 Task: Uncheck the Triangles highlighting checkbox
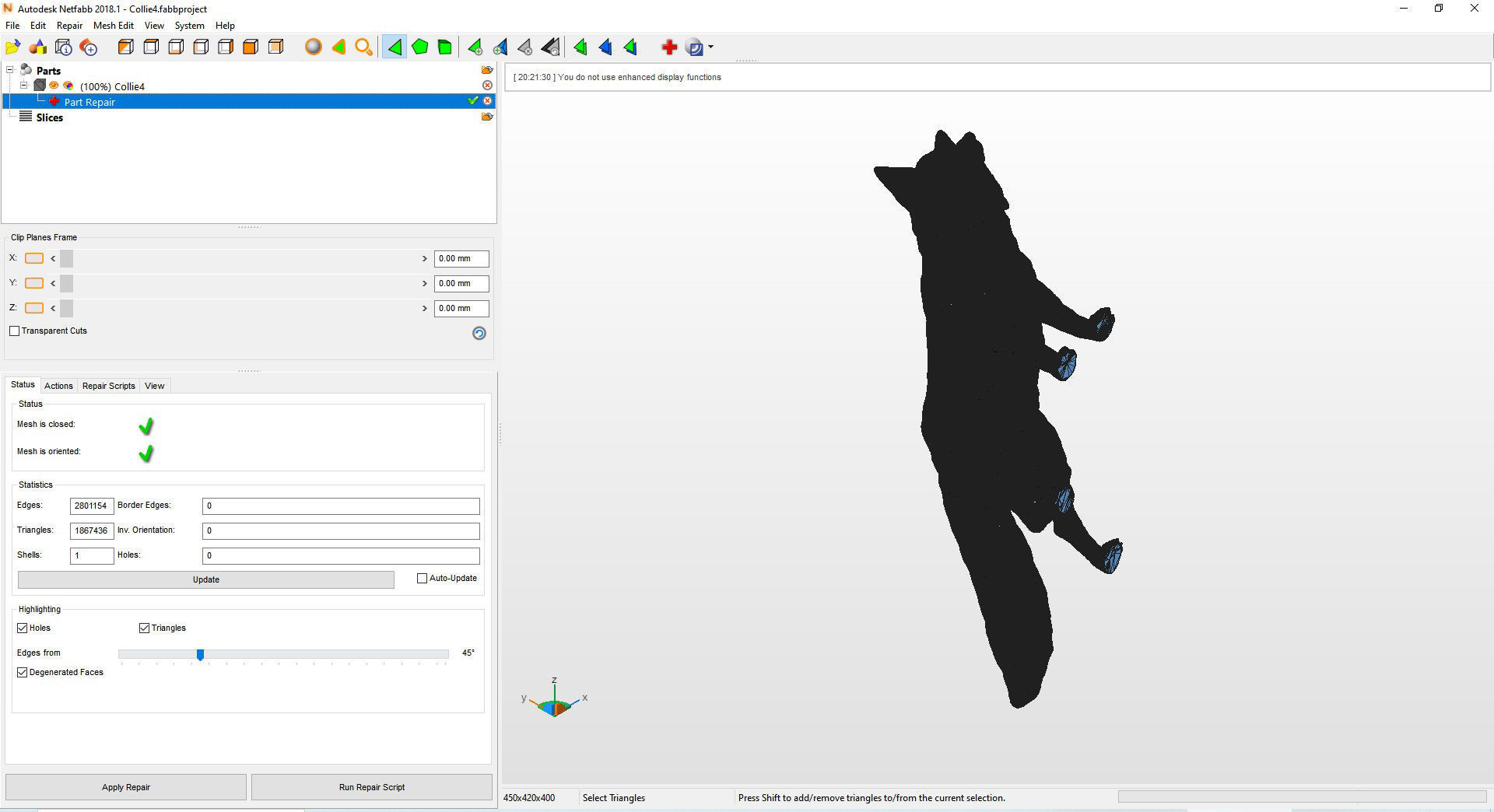click(144, 628)
